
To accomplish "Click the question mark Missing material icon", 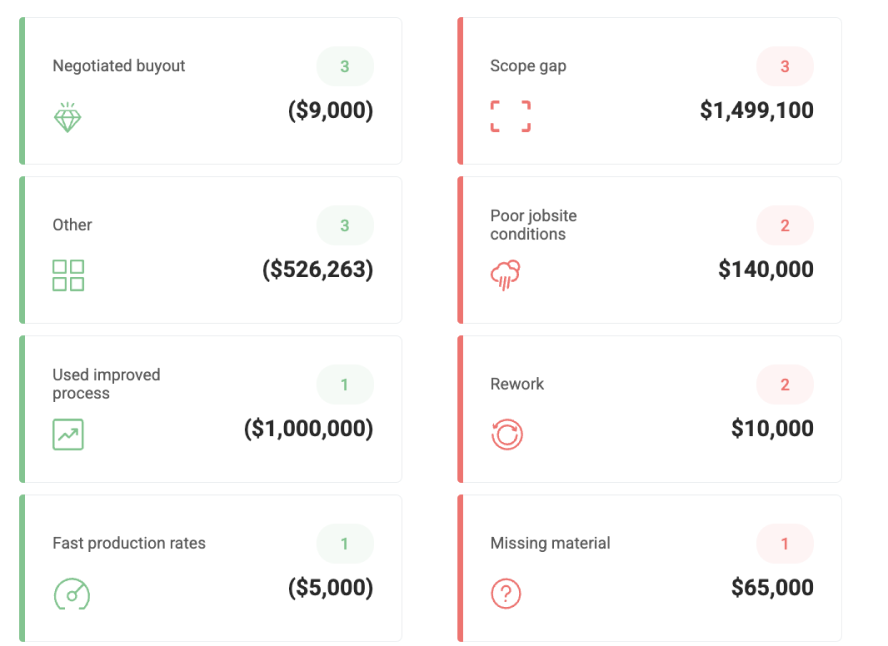I will click(506, 593).
